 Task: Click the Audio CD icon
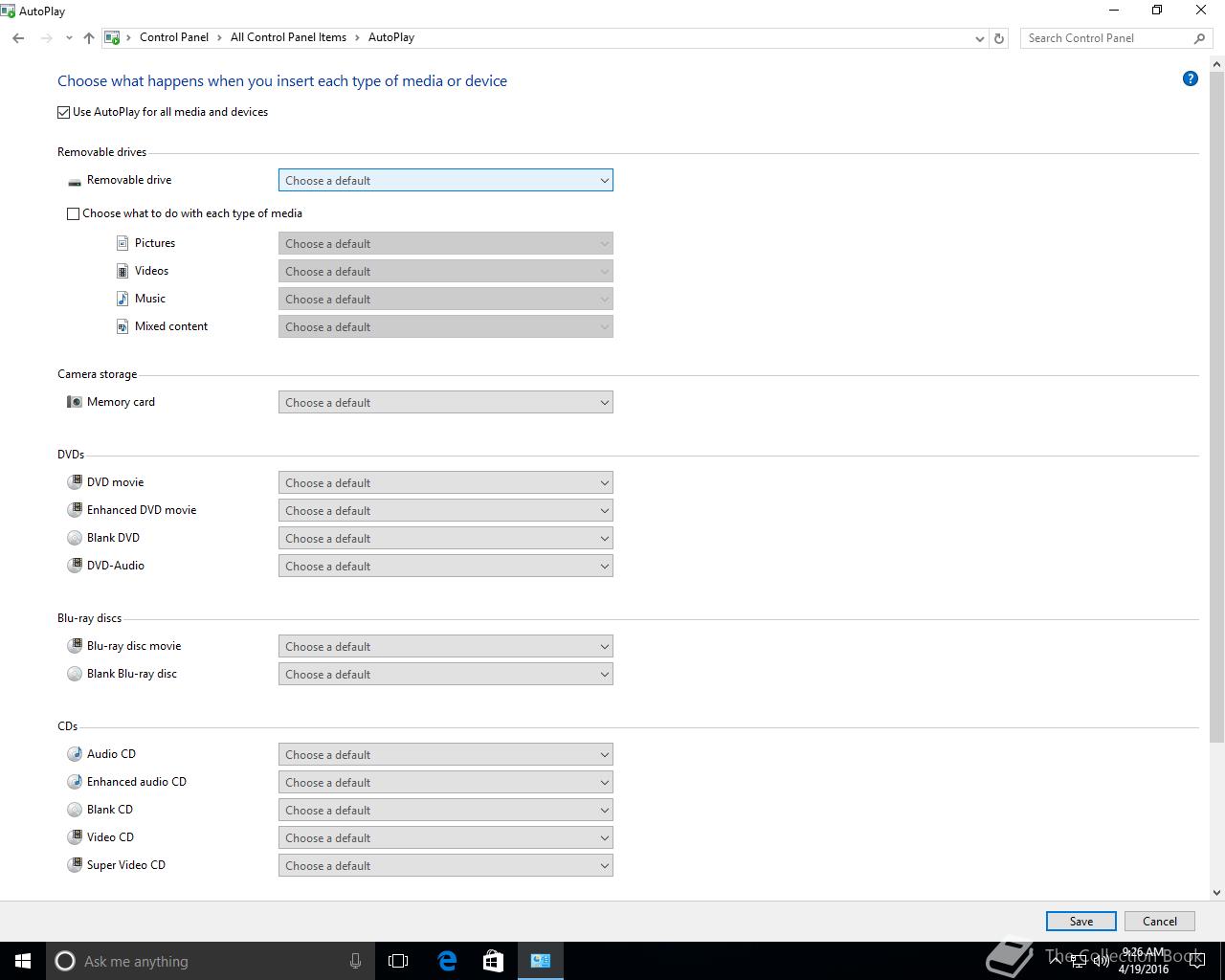point(75,754)
